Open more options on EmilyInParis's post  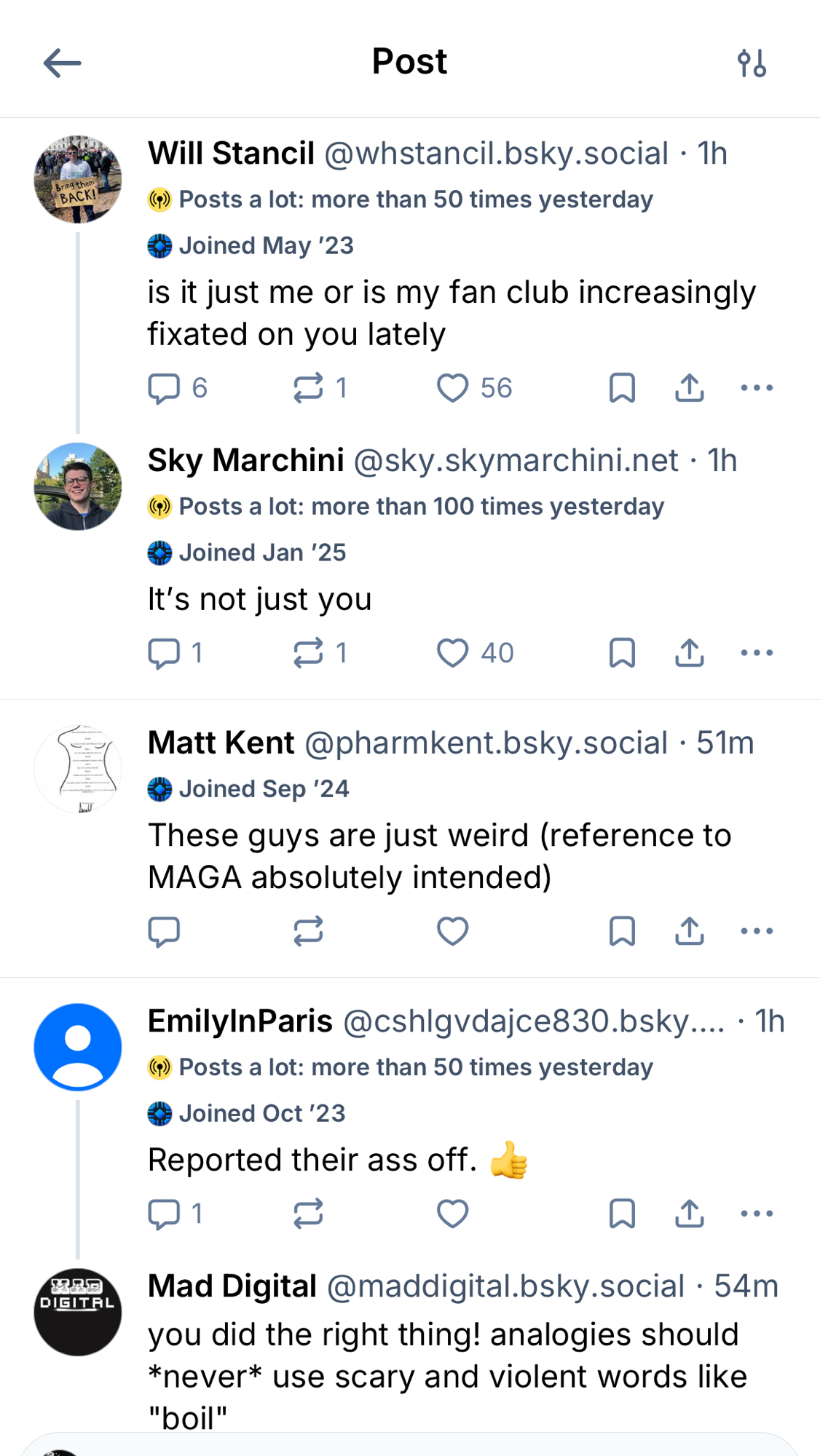(757, 1214)
